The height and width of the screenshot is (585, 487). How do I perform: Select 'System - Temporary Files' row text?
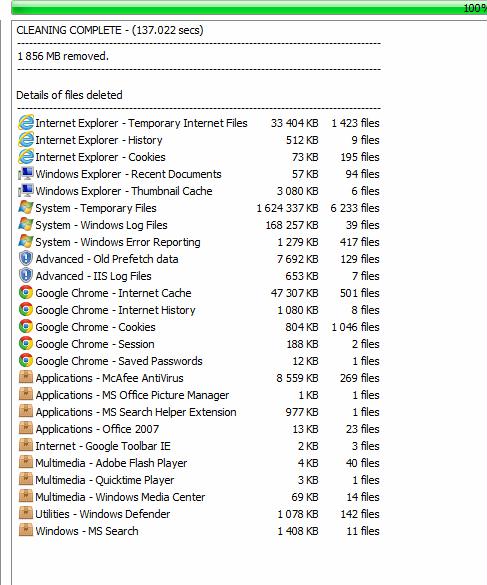(96, 208)
